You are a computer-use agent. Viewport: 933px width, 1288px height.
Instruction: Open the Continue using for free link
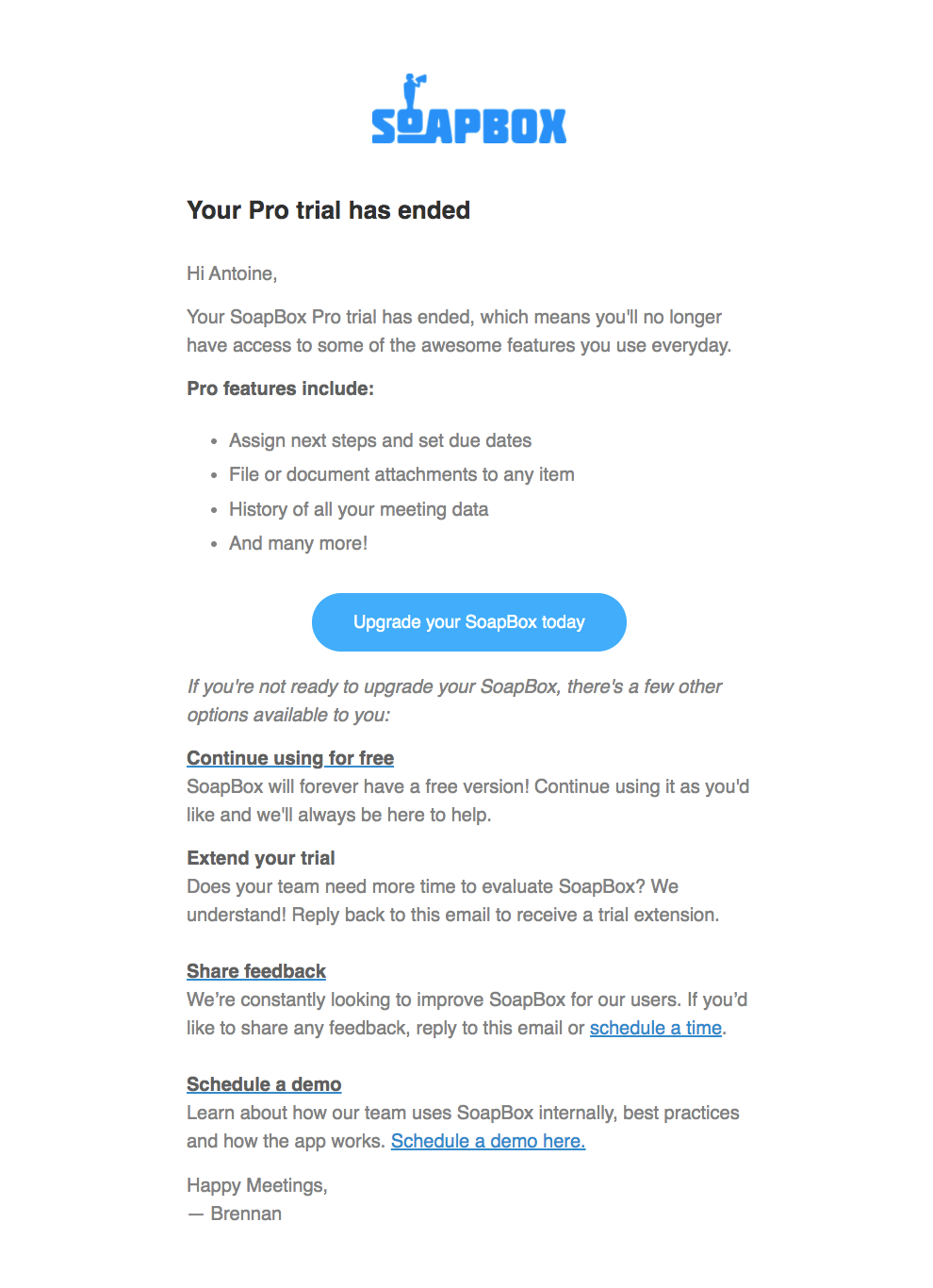coord(289,758)
